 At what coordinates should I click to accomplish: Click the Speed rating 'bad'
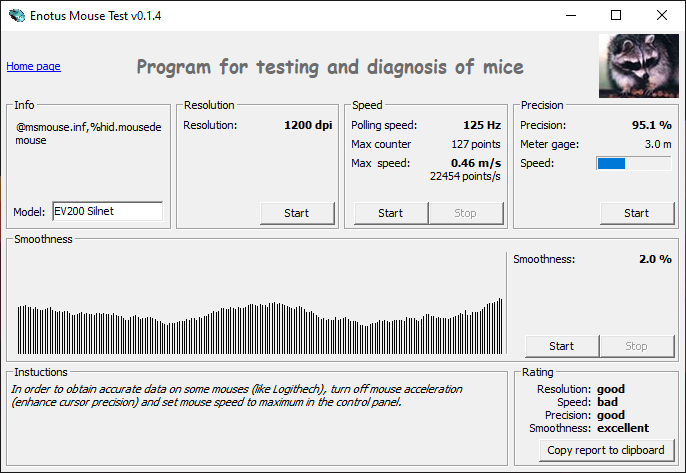click(x=608, y=402)
